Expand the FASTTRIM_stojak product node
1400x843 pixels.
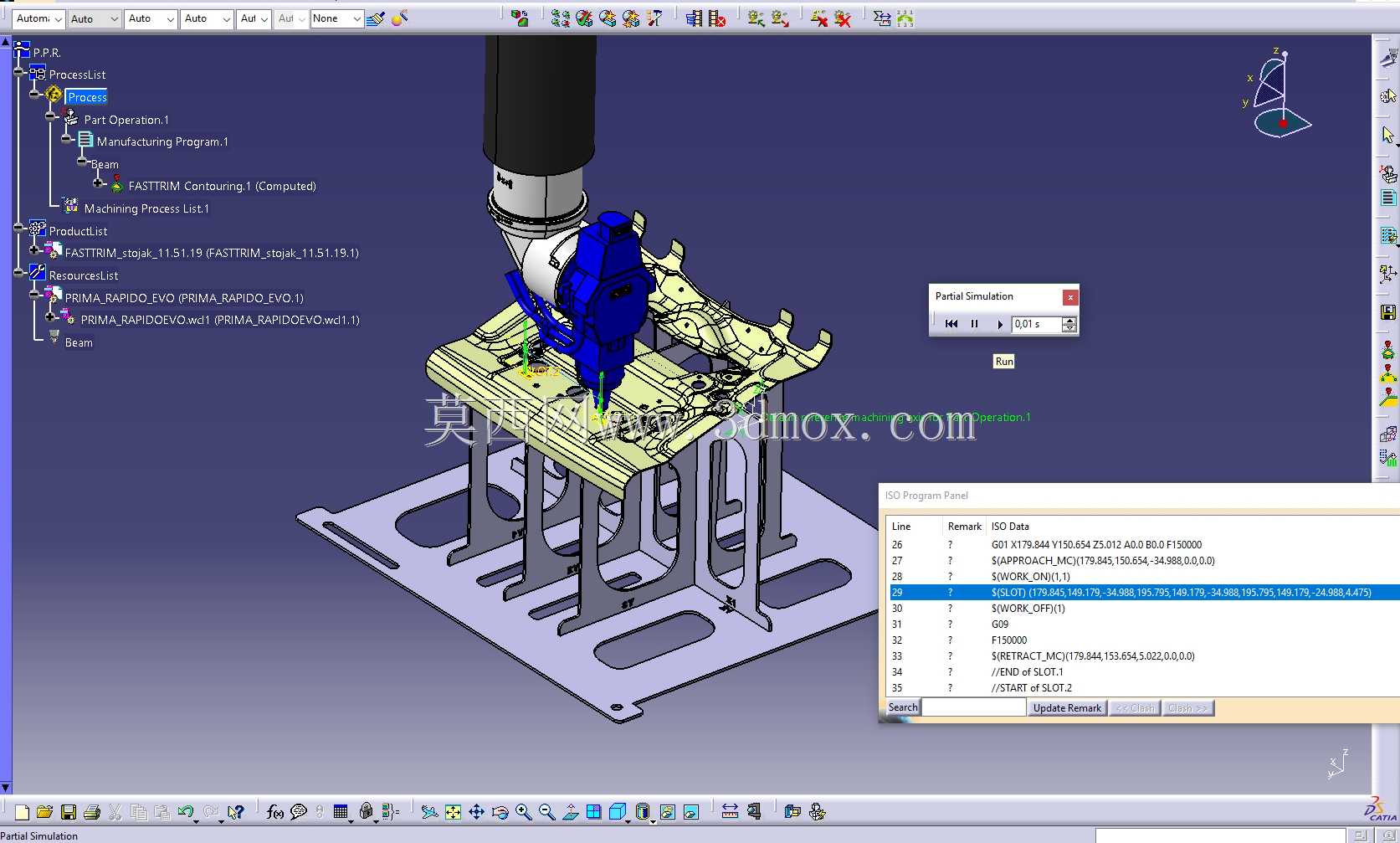click(x=34, y=250)
